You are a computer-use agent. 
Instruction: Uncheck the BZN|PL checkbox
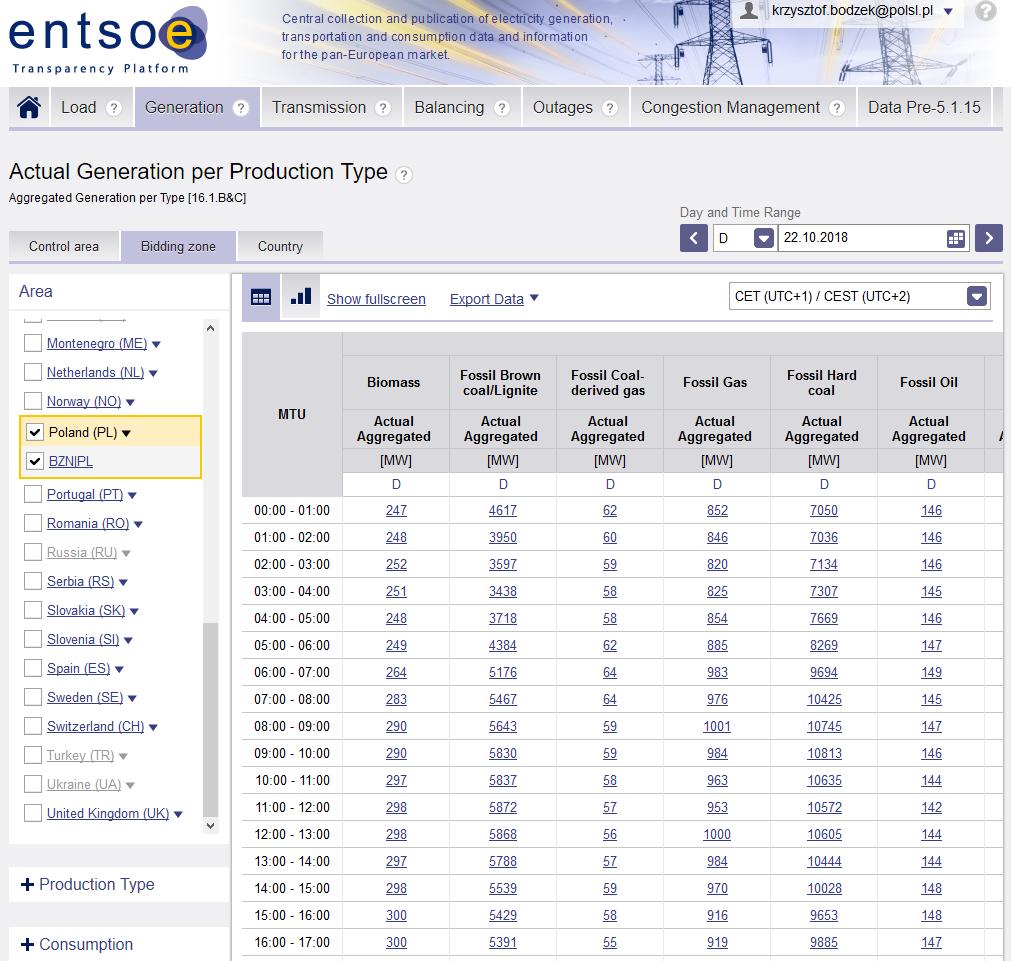coord(35,461)
